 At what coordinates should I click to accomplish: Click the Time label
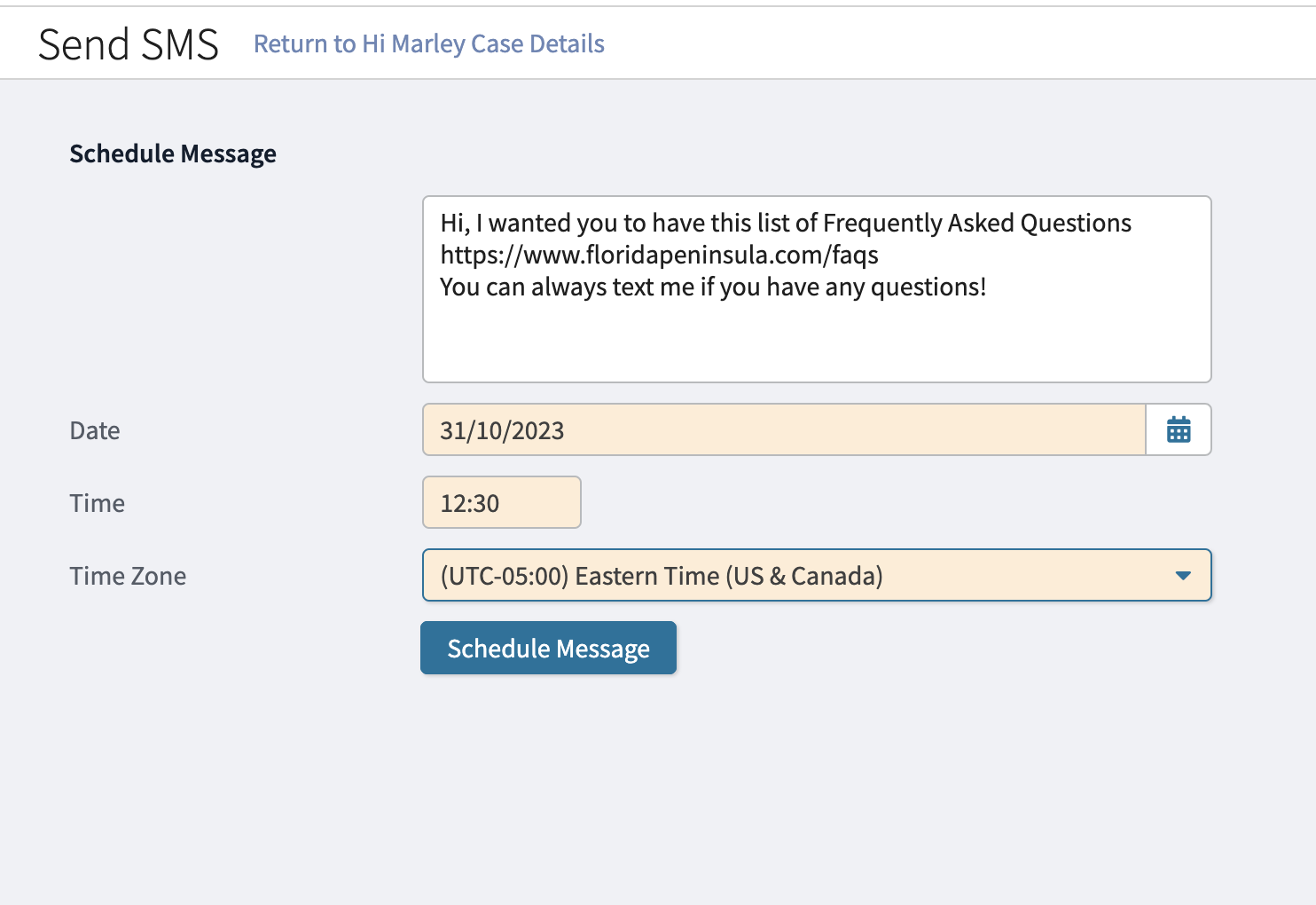(97, 502)
